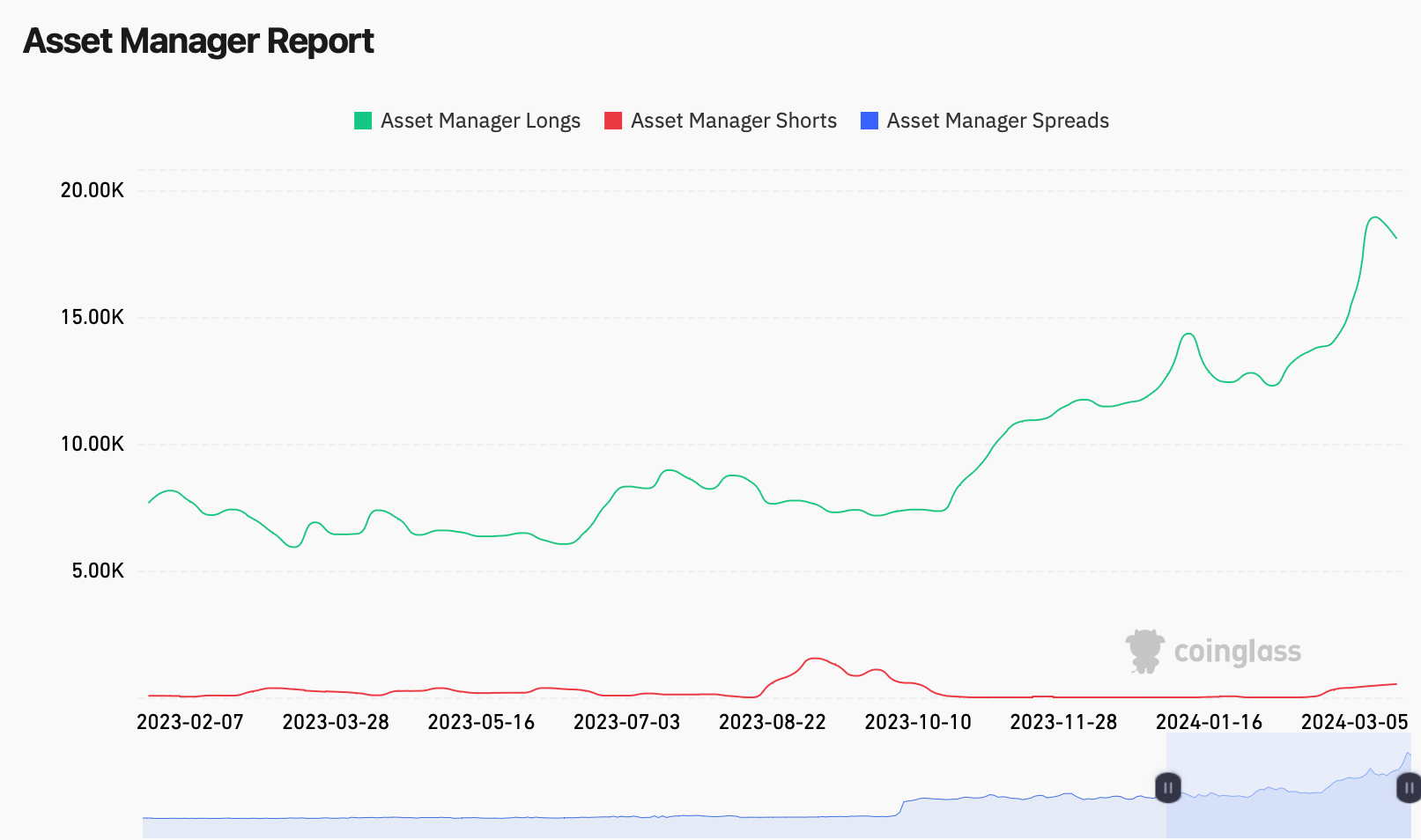
Task: Toggle the Asset Manager Spreads legend
Action: click(x=984, y=121)
